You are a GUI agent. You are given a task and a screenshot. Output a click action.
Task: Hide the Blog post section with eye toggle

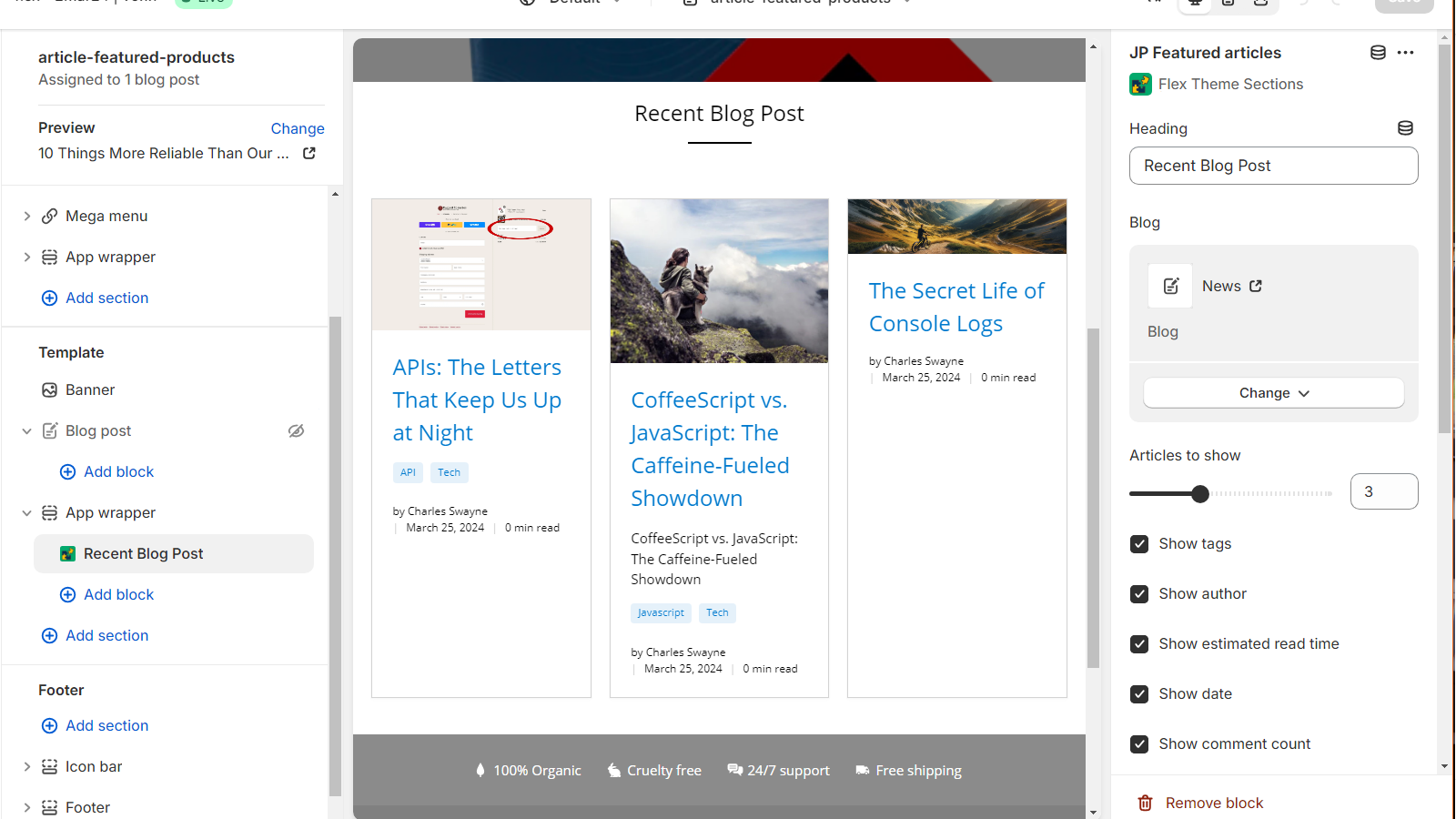(x=296, y=430)
